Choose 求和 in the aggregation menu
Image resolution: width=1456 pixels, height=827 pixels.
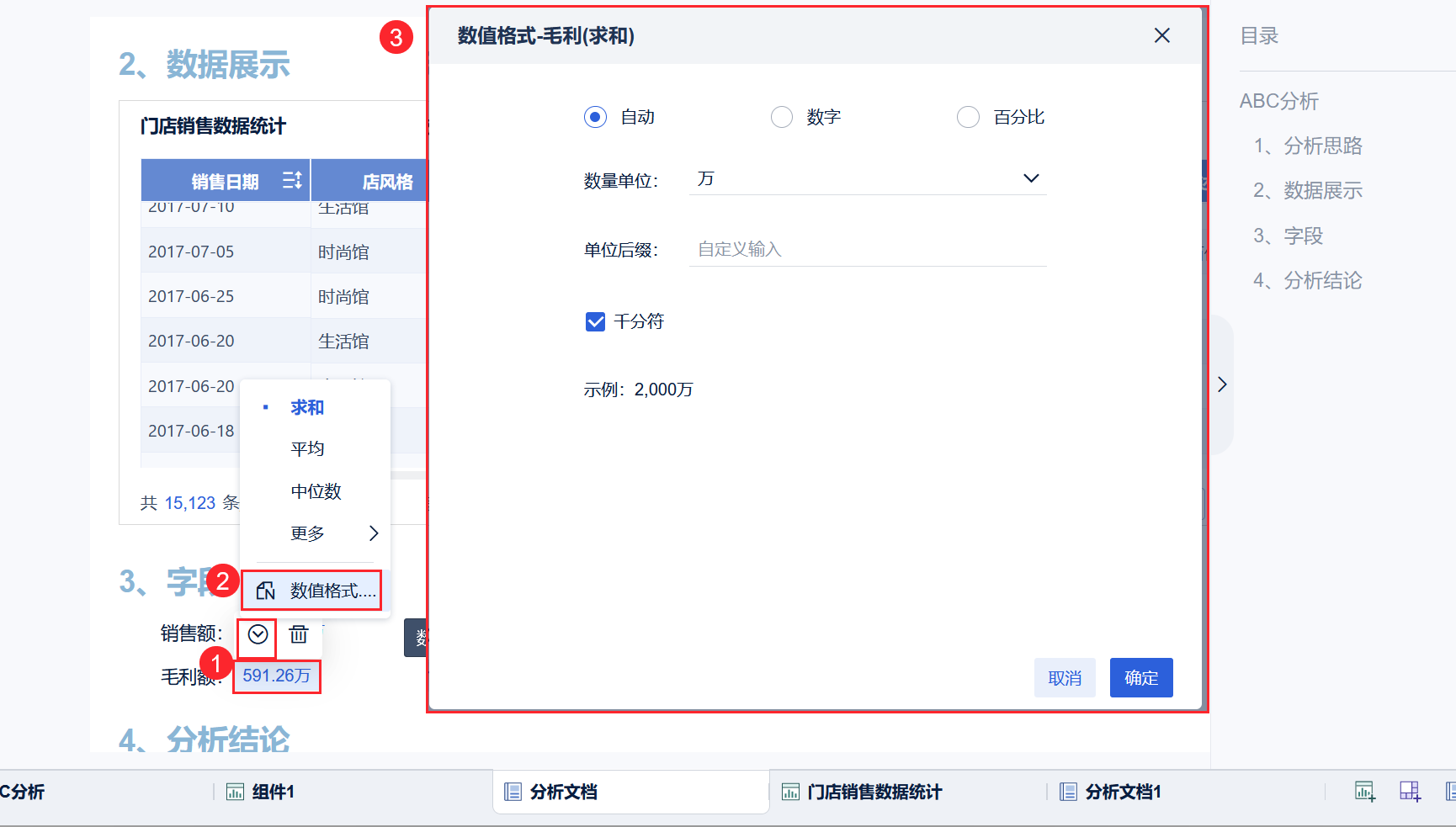click(x=307, y=407)
